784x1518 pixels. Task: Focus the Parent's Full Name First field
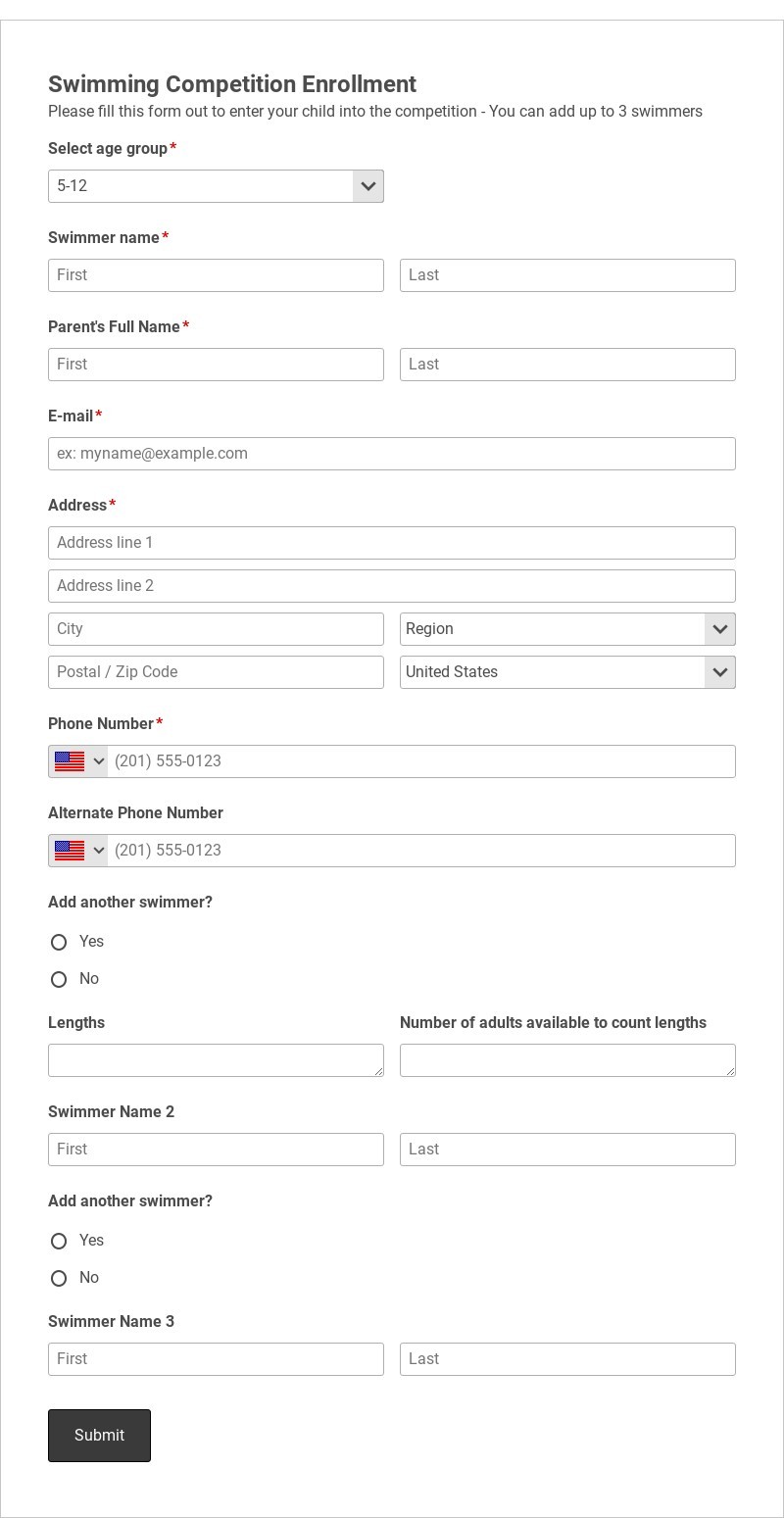coord(216,365)
